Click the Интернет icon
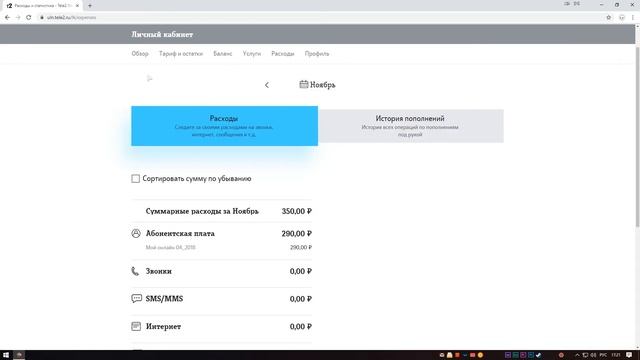 point(136,326)
